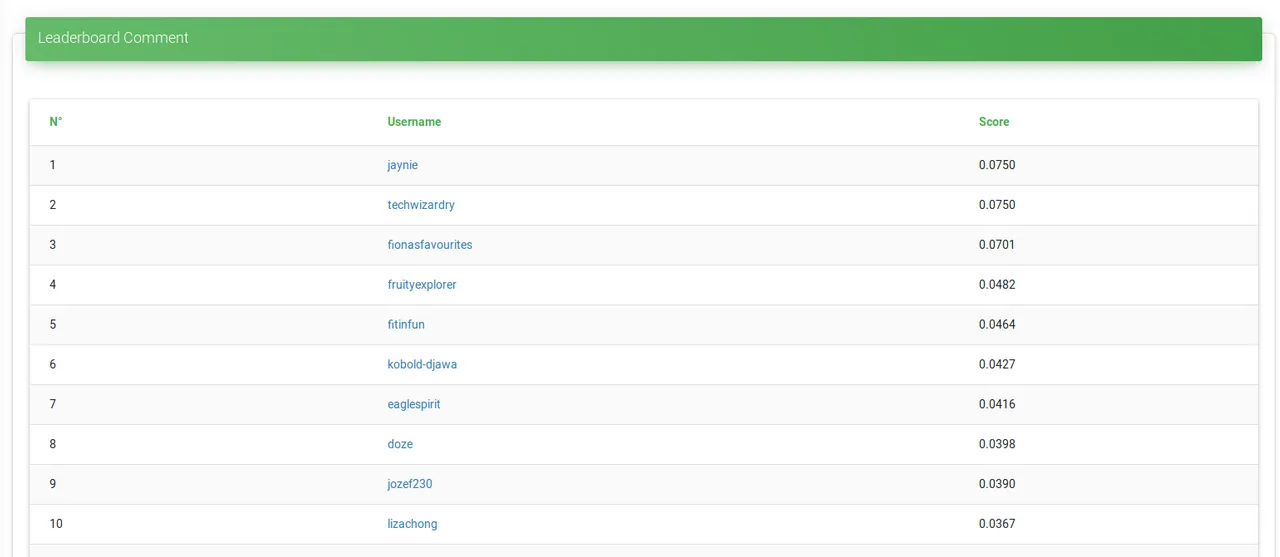Screen dimensions: 1280x557
Task: Click the Score column header
Action: 994,122
